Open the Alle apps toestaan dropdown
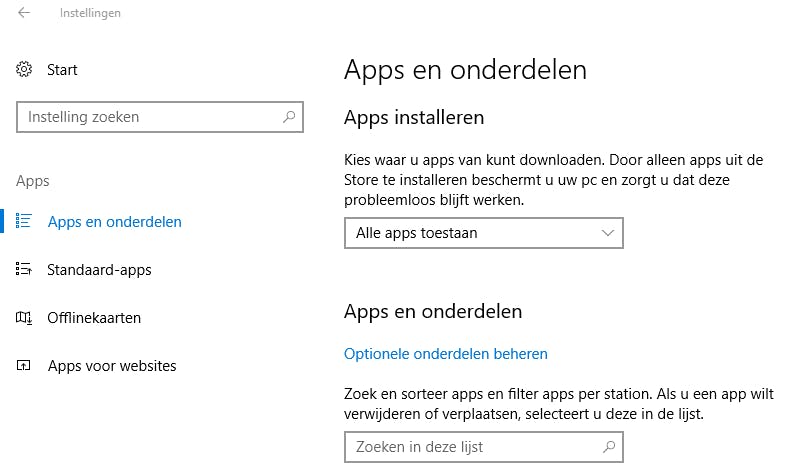This screenshot has width=798, height=471. click(x=483, y=233)
